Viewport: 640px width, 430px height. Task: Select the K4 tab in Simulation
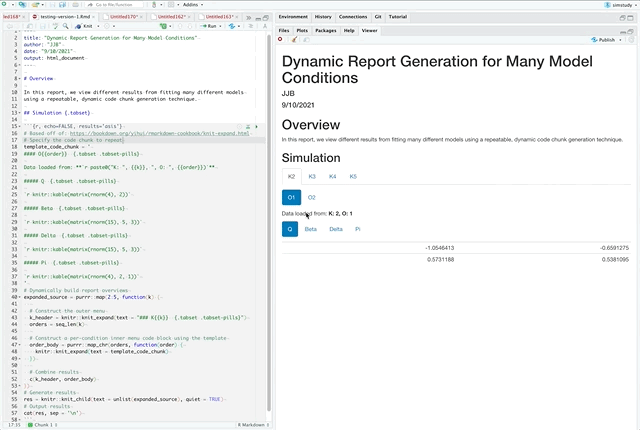coord(332,176)
